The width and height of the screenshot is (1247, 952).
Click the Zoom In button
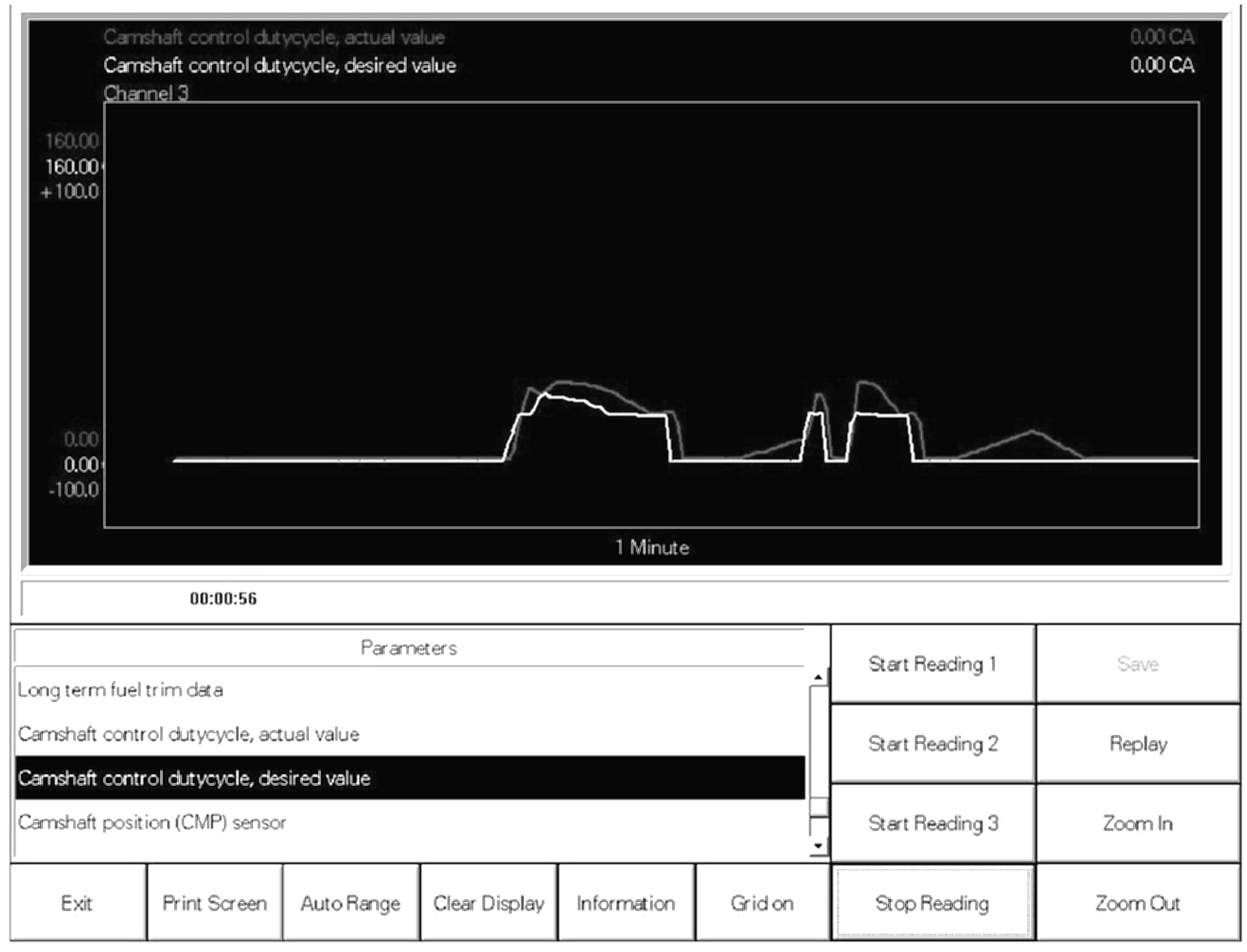1137,823
